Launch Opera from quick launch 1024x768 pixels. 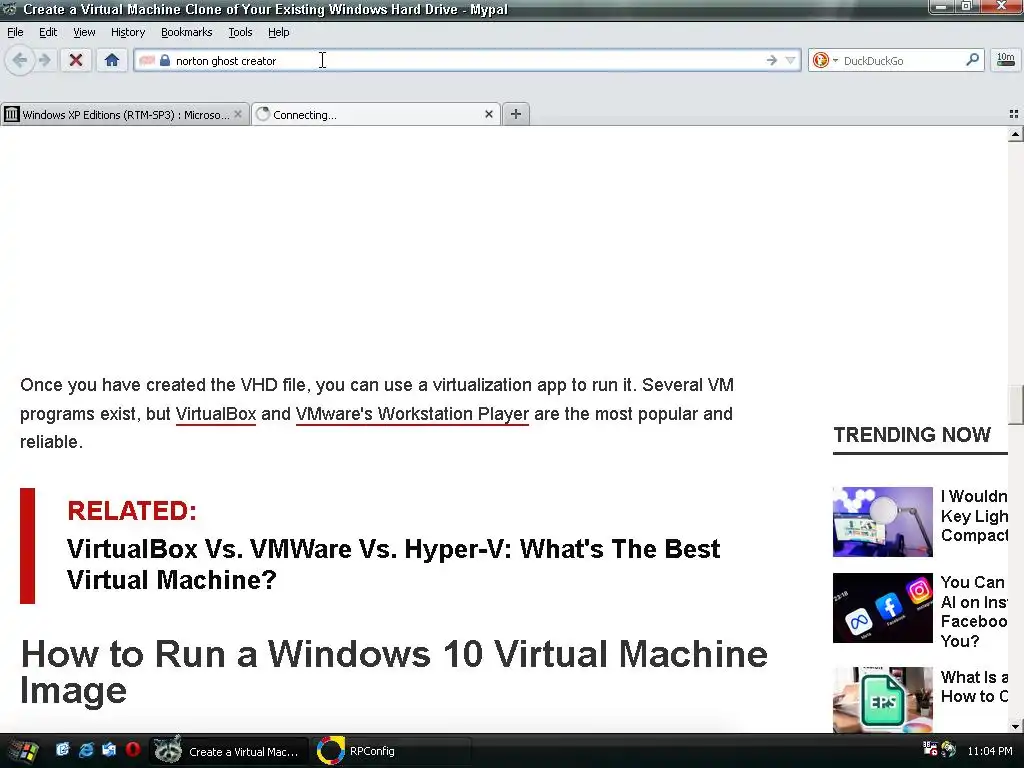(x=133, y=750)
